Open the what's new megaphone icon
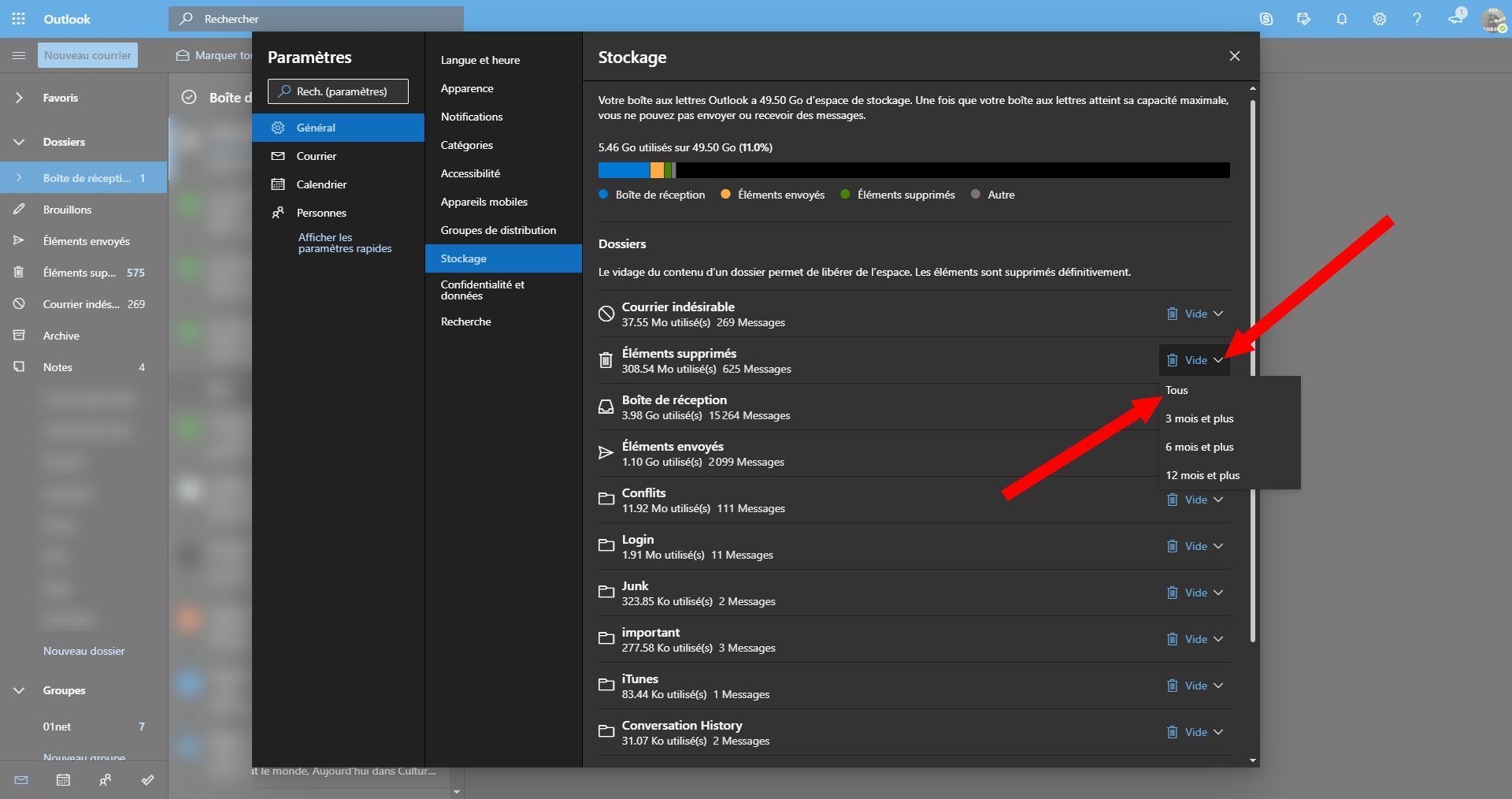This screenshot has width=1512, height=799. [1455, 19]
